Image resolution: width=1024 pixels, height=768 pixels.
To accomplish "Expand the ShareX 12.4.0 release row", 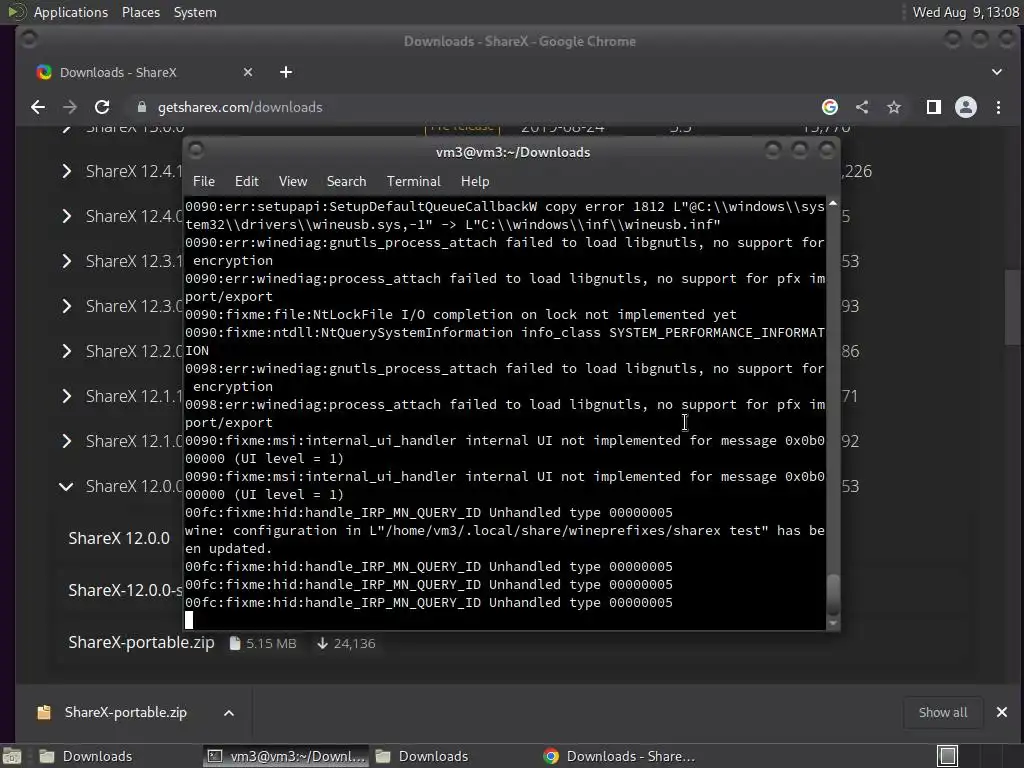I will click(67, 216).
